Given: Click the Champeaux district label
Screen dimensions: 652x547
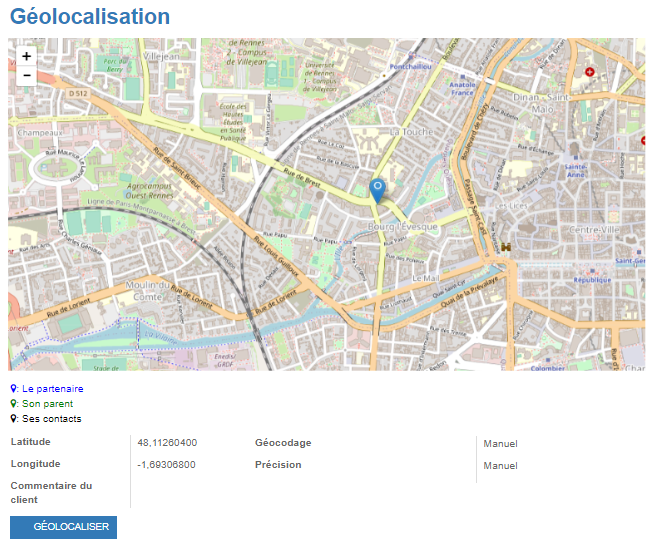Looking at the screenshot, I should 40,133.
